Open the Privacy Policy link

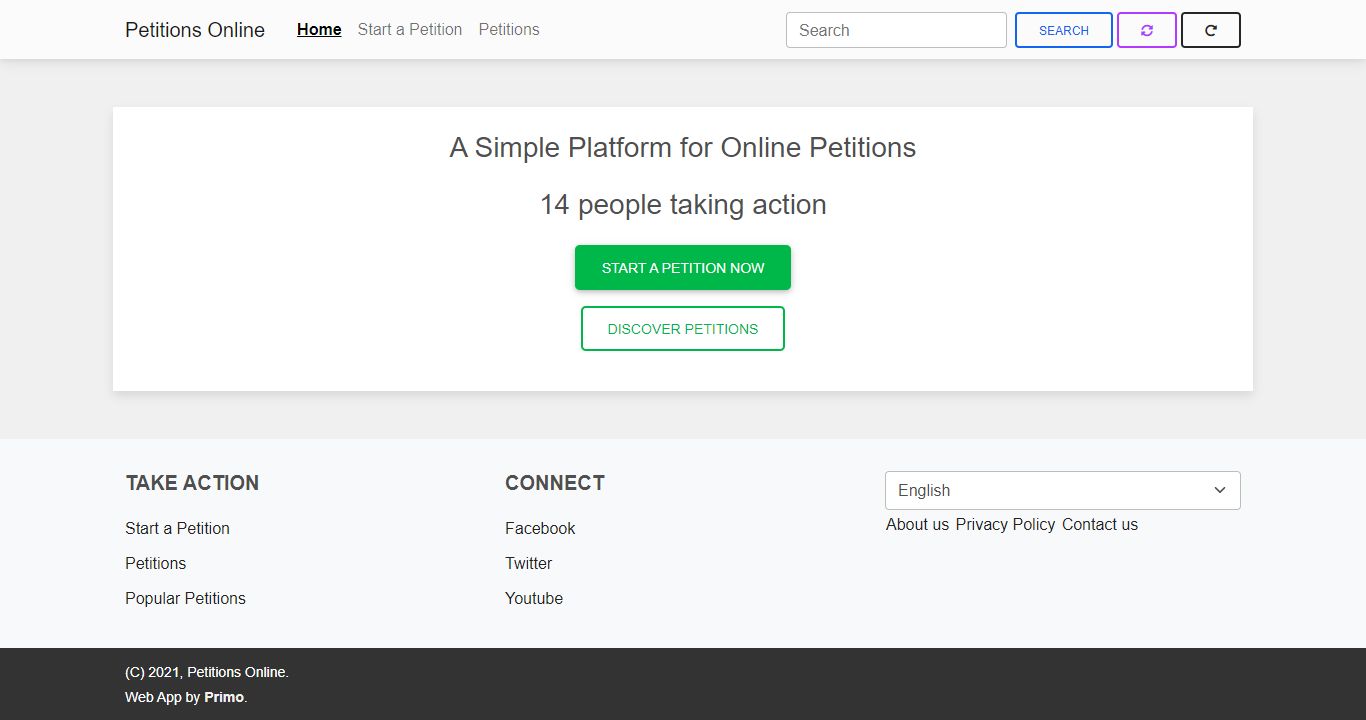[x=1005, y=524]
